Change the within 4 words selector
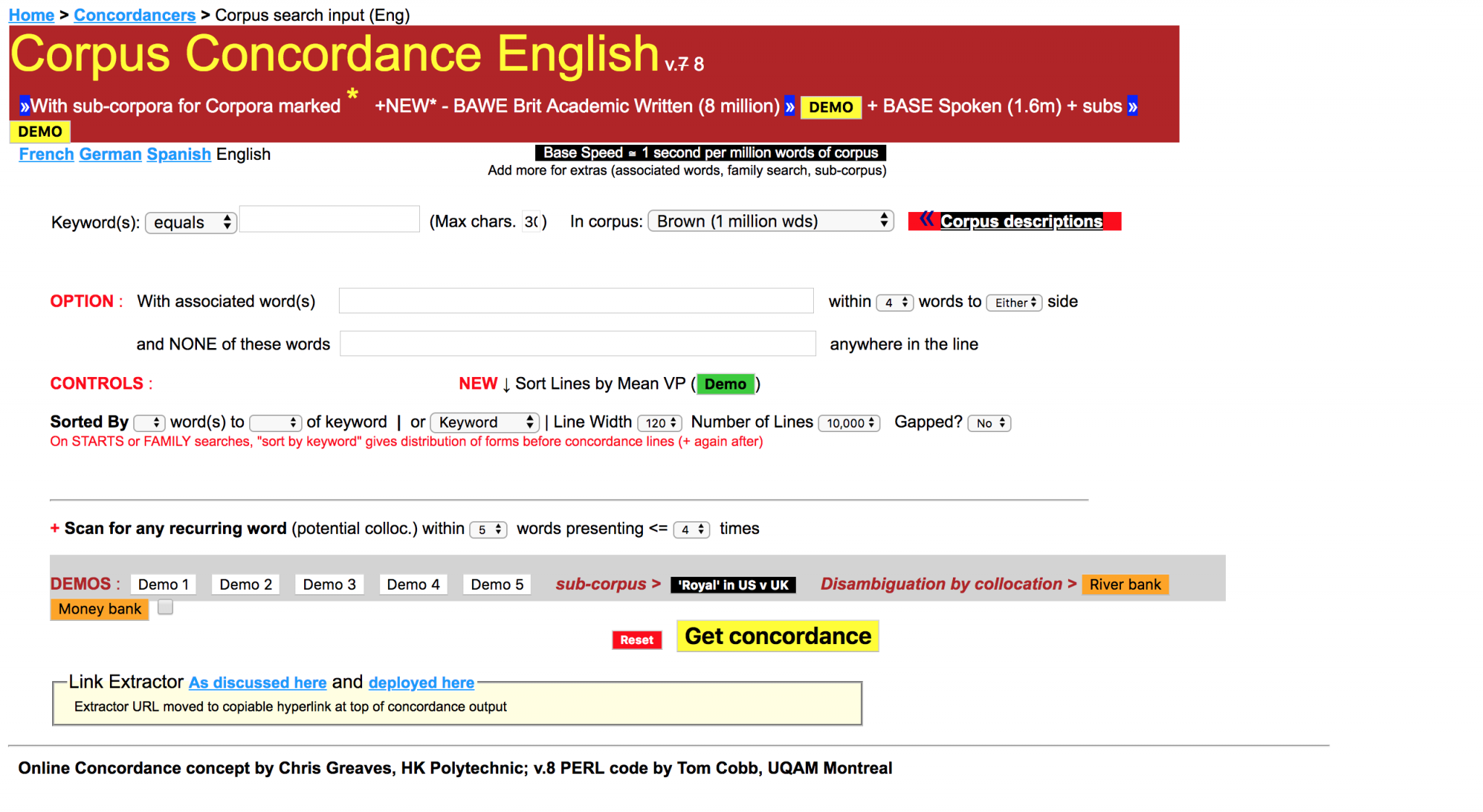Viewport: 1483px width, 812px height. [895, 303]
